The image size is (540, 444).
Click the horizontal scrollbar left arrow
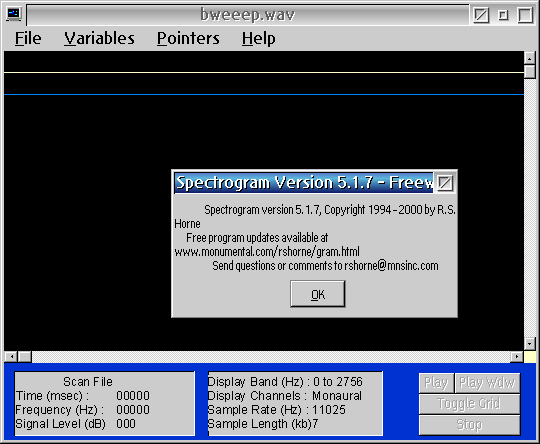point(11,357)
